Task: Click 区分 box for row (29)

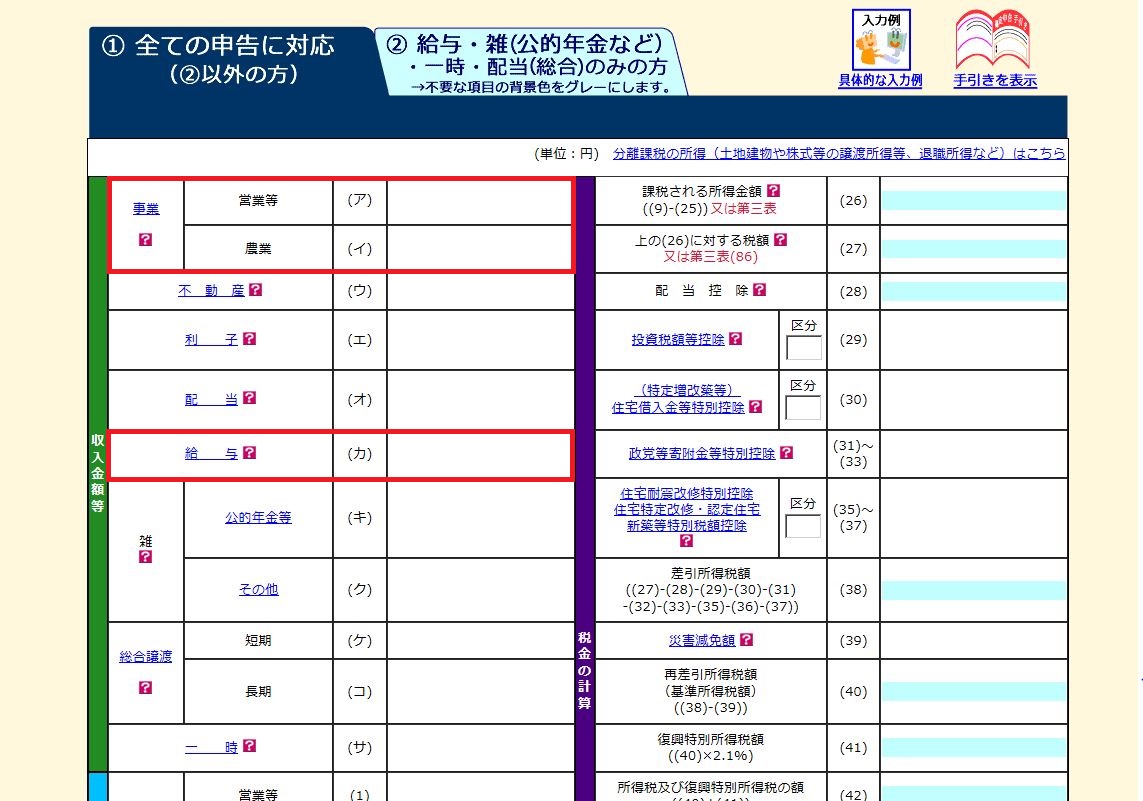Action: pos(804,348)
